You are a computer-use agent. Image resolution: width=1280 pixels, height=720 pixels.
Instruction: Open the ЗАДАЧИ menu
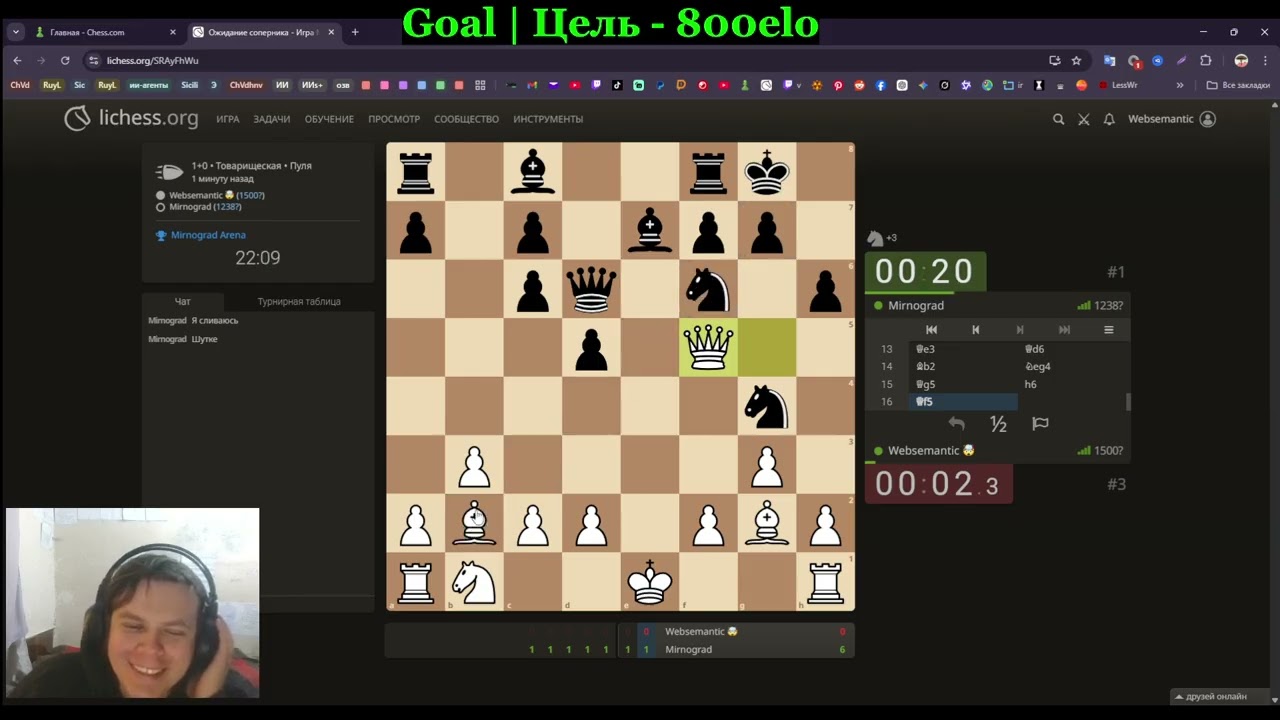tap(272, 119)
